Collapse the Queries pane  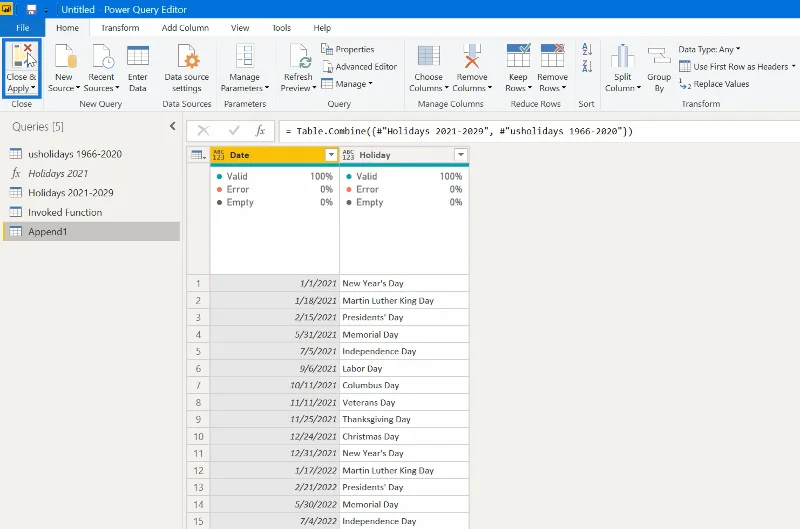pos(172,126)
